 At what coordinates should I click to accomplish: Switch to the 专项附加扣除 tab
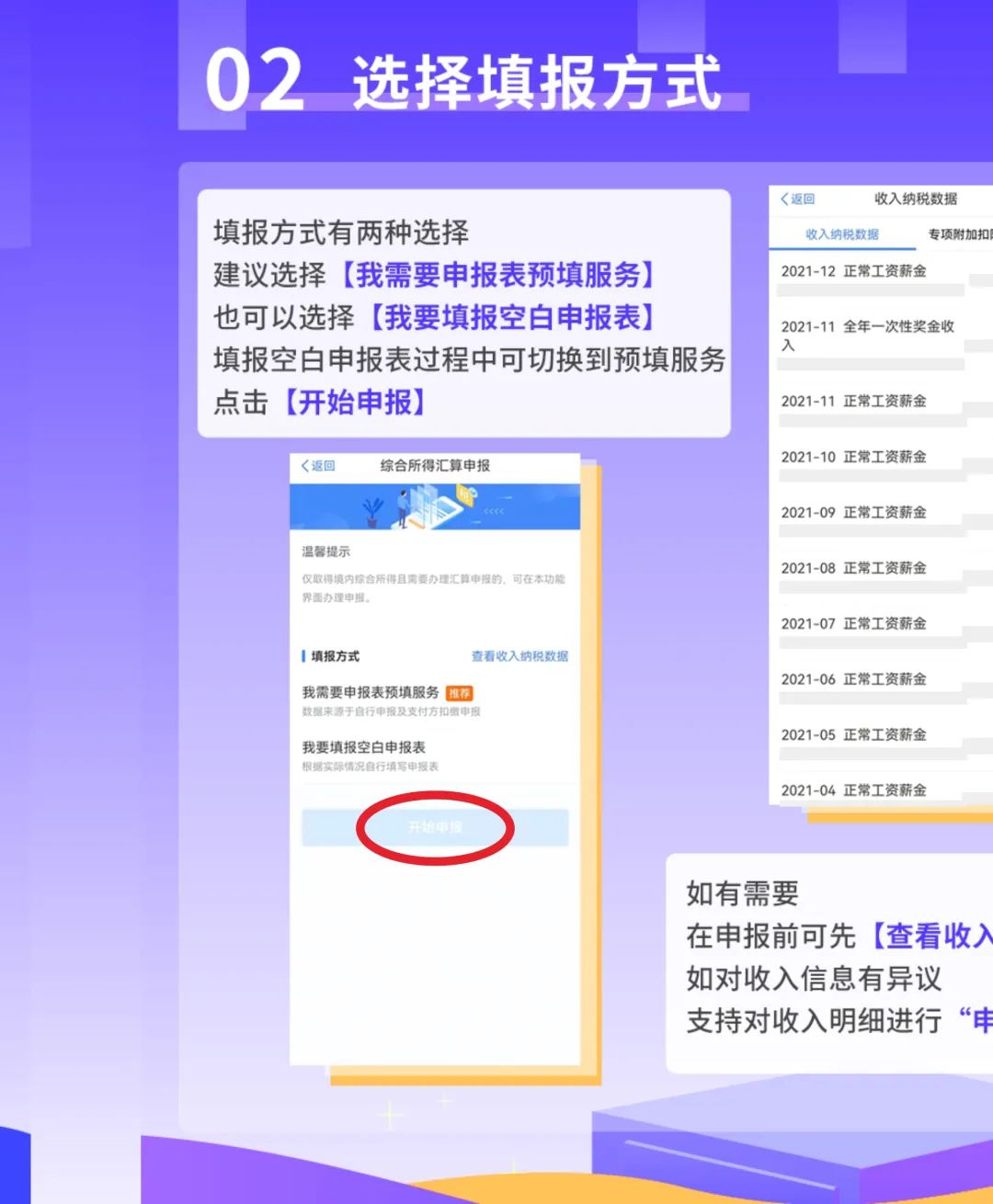(960, 234)
